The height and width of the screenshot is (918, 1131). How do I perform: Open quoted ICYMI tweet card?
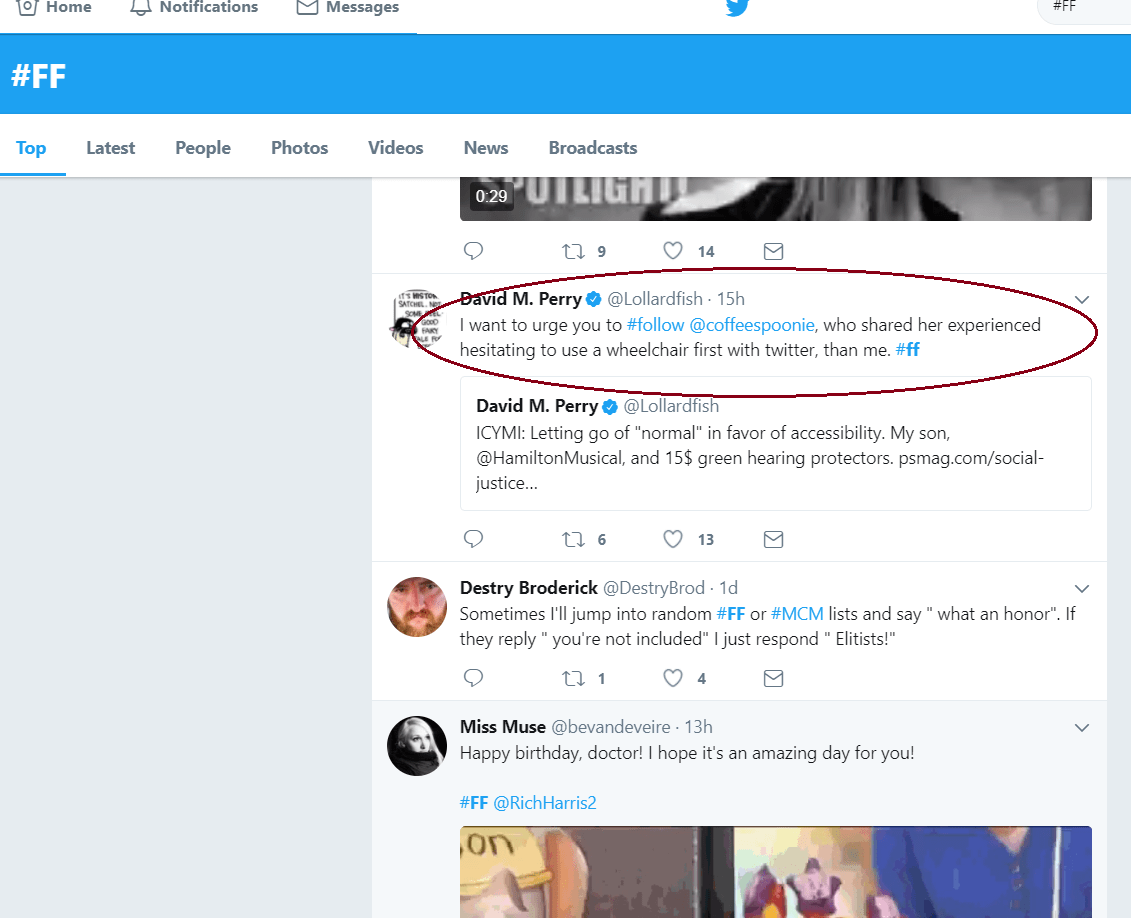[x=775, y=443]
